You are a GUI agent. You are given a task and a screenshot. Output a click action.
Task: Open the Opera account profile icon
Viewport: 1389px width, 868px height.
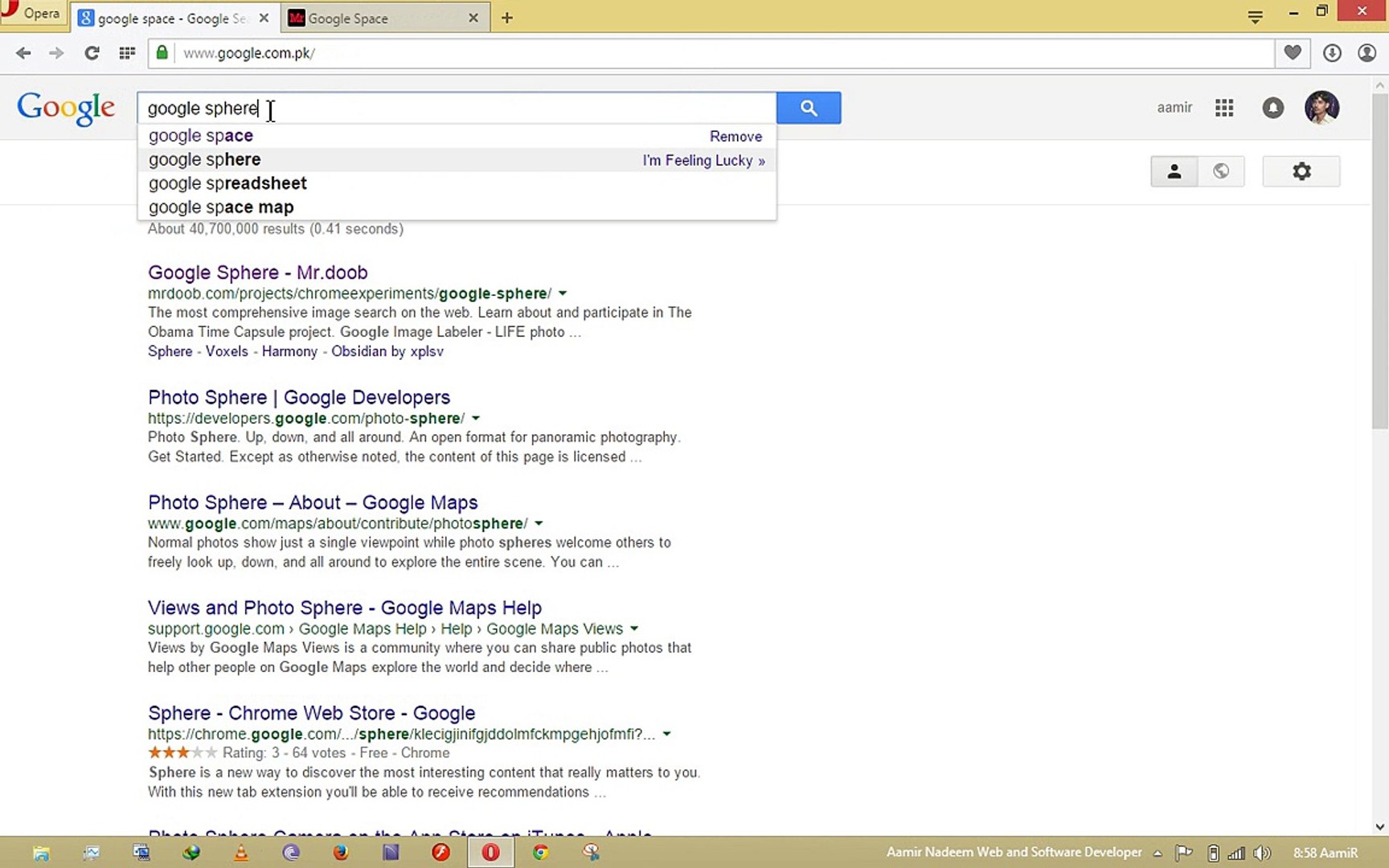(1366, 53)
